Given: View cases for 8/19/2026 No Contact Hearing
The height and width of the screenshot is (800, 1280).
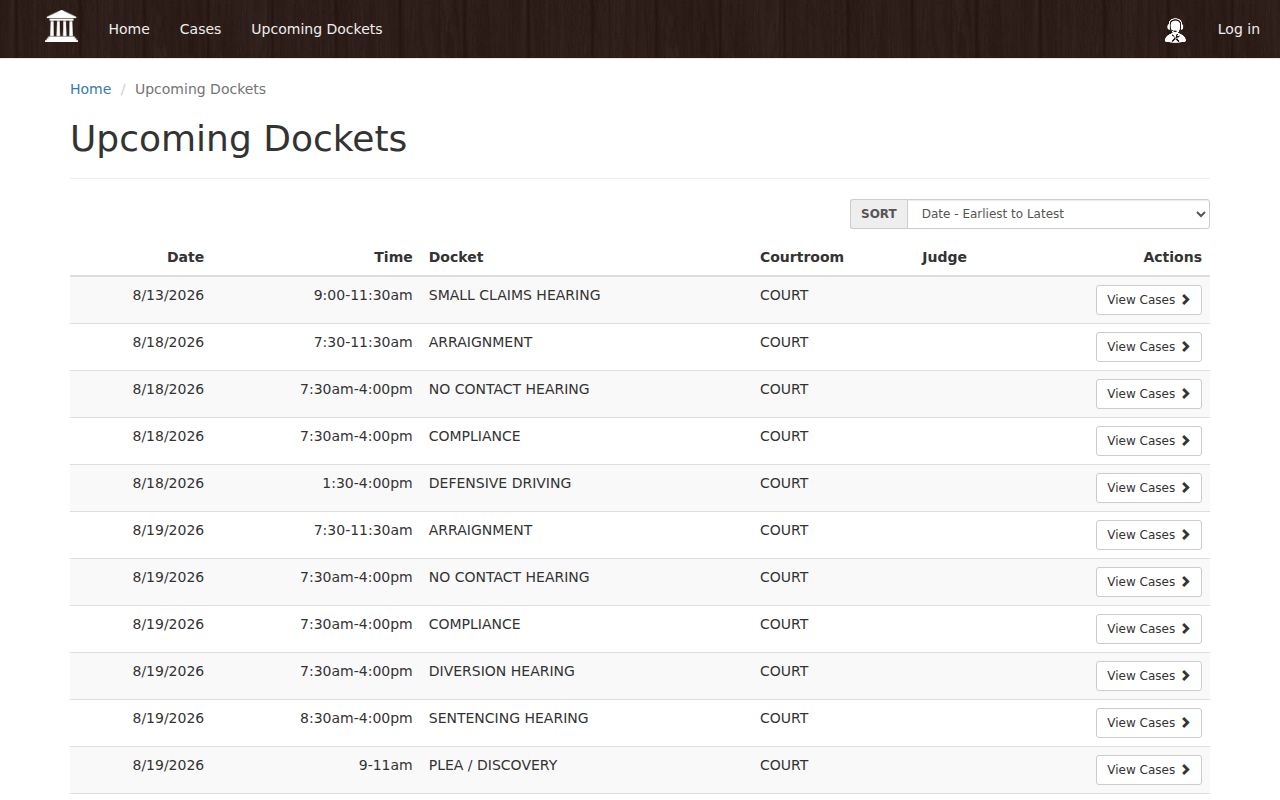Looking at the screenshot, I should click(1148, 582).
